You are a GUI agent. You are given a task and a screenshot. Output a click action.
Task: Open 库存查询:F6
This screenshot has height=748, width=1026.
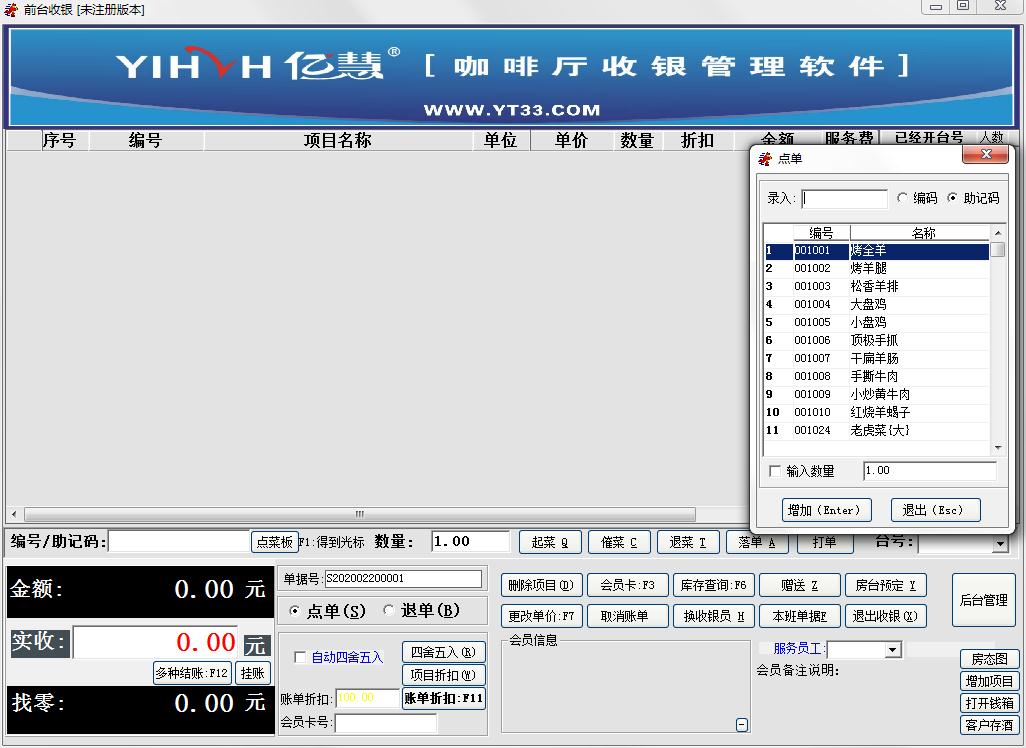pyautogui.click(x=713, y=585)
